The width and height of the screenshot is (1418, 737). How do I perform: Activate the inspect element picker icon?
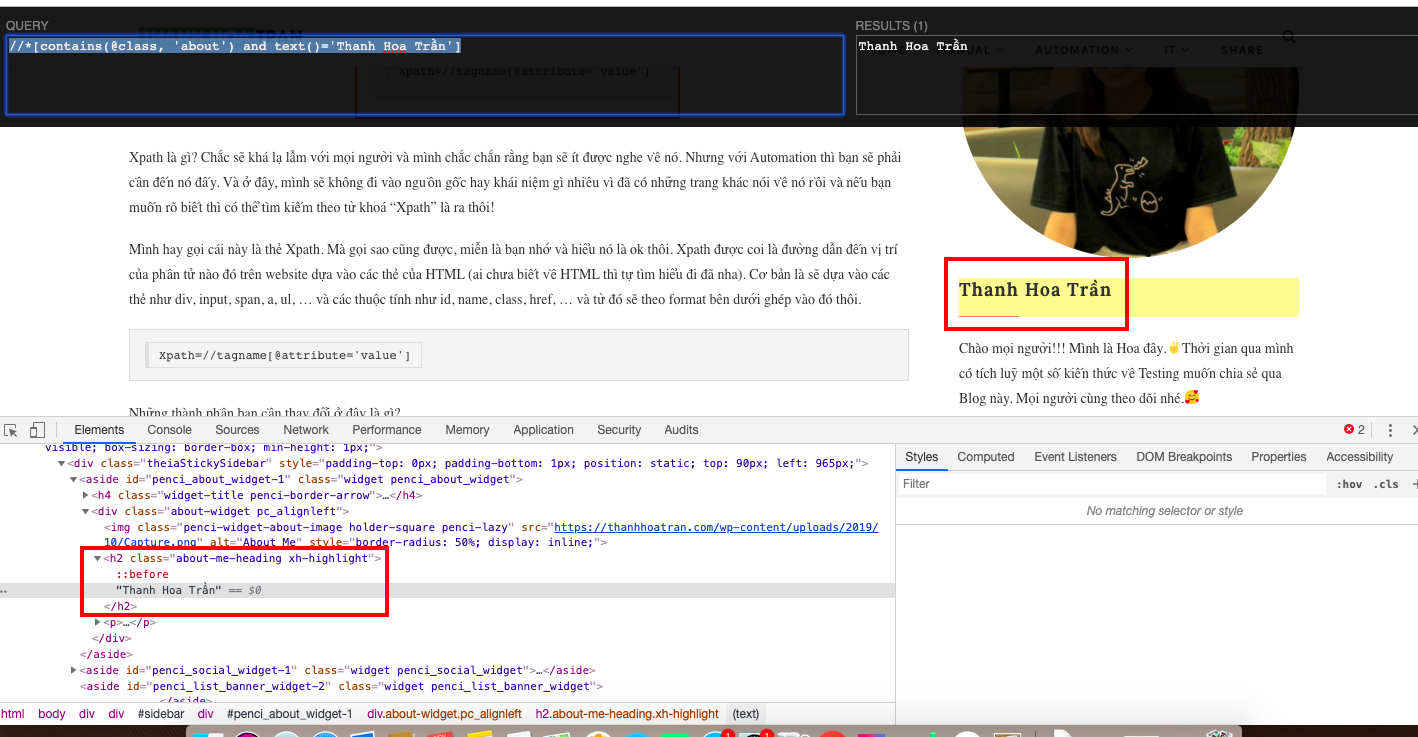pyautogui.click(x=11, y=430)
